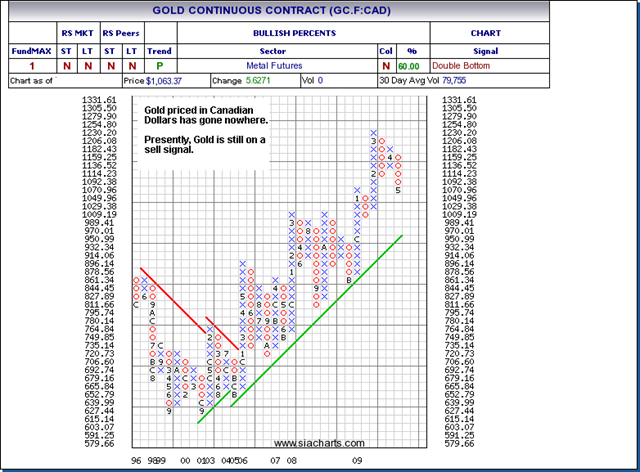Select the FundMAX column header
Viewport: 640px width, 472px height.
tap(31, 51)
